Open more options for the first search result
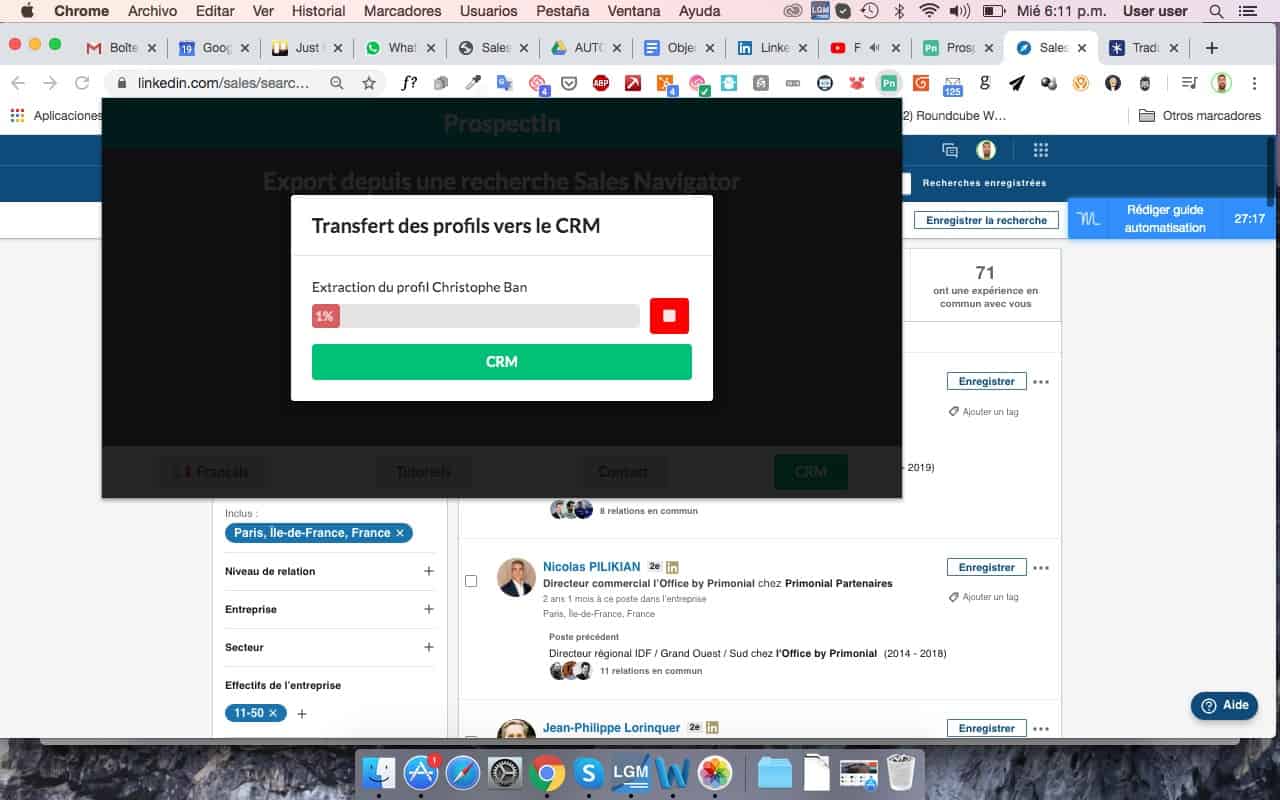 pyautogui.click(x=1041, y=382)
